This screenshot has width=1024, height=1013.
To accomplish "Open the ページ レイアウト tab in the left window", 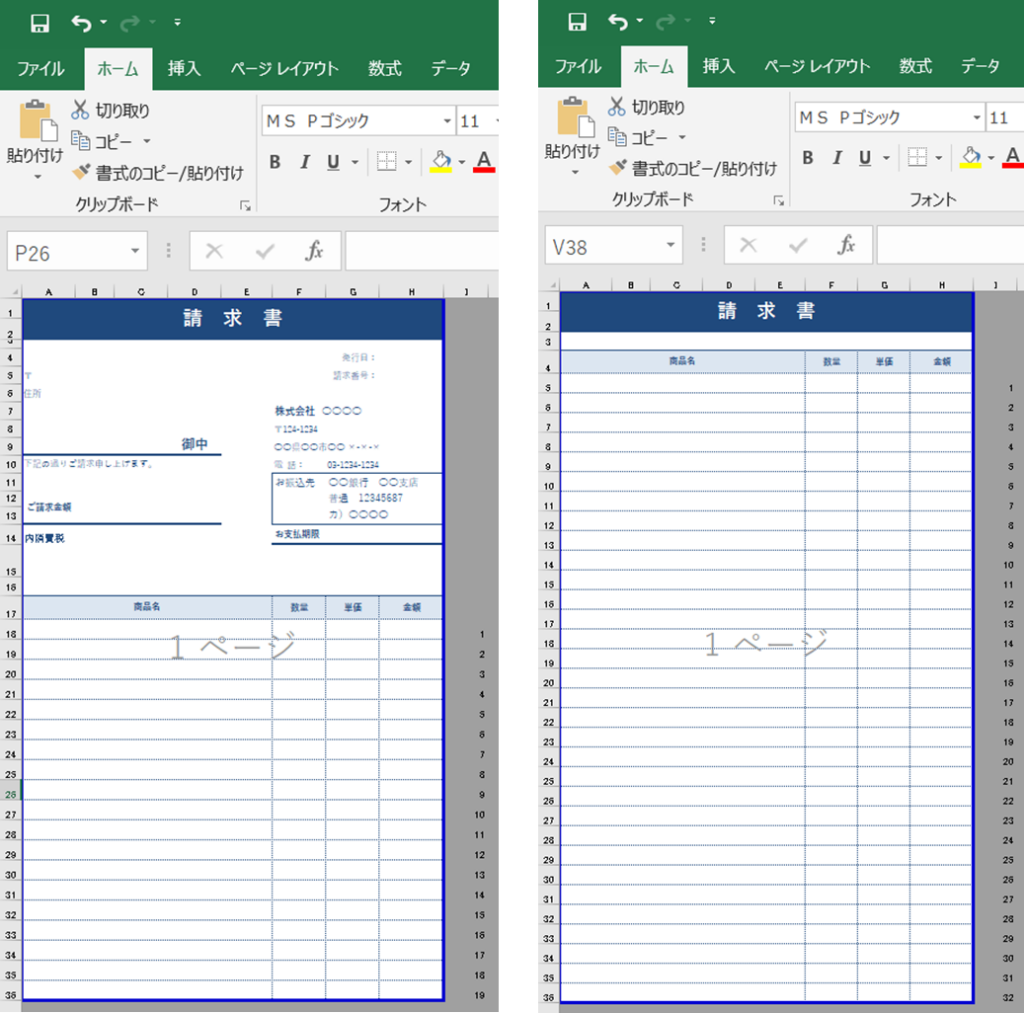I will tap(285, 68).
